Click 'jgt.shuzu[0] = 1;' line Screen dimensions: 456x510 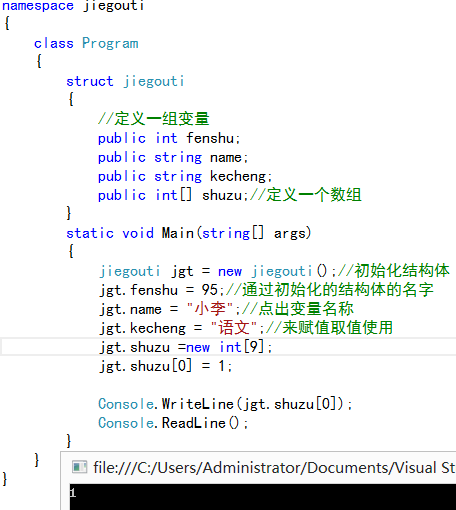pyautogui.click(x=165, y=366)
